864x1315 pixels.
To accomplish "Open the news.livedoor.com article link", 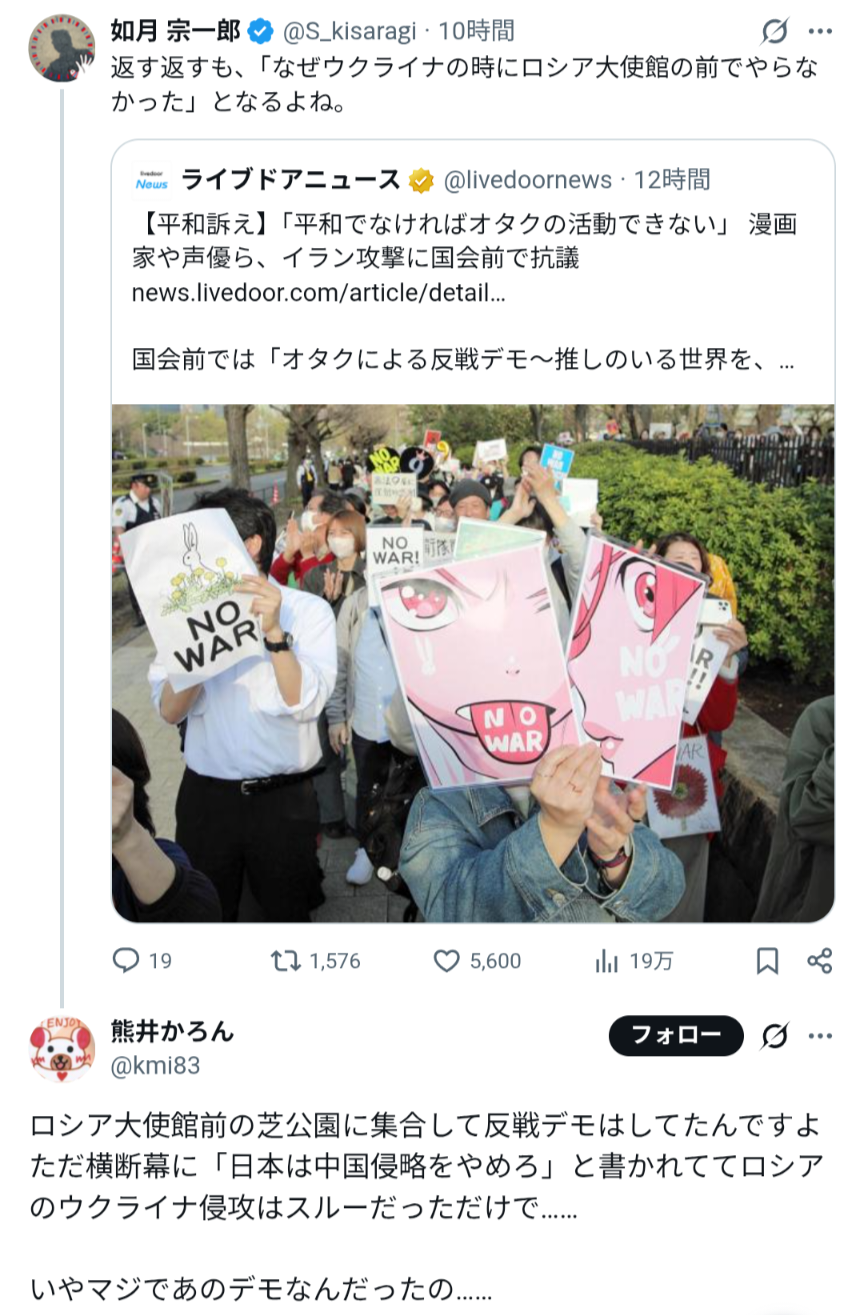I will click(318, 294).
